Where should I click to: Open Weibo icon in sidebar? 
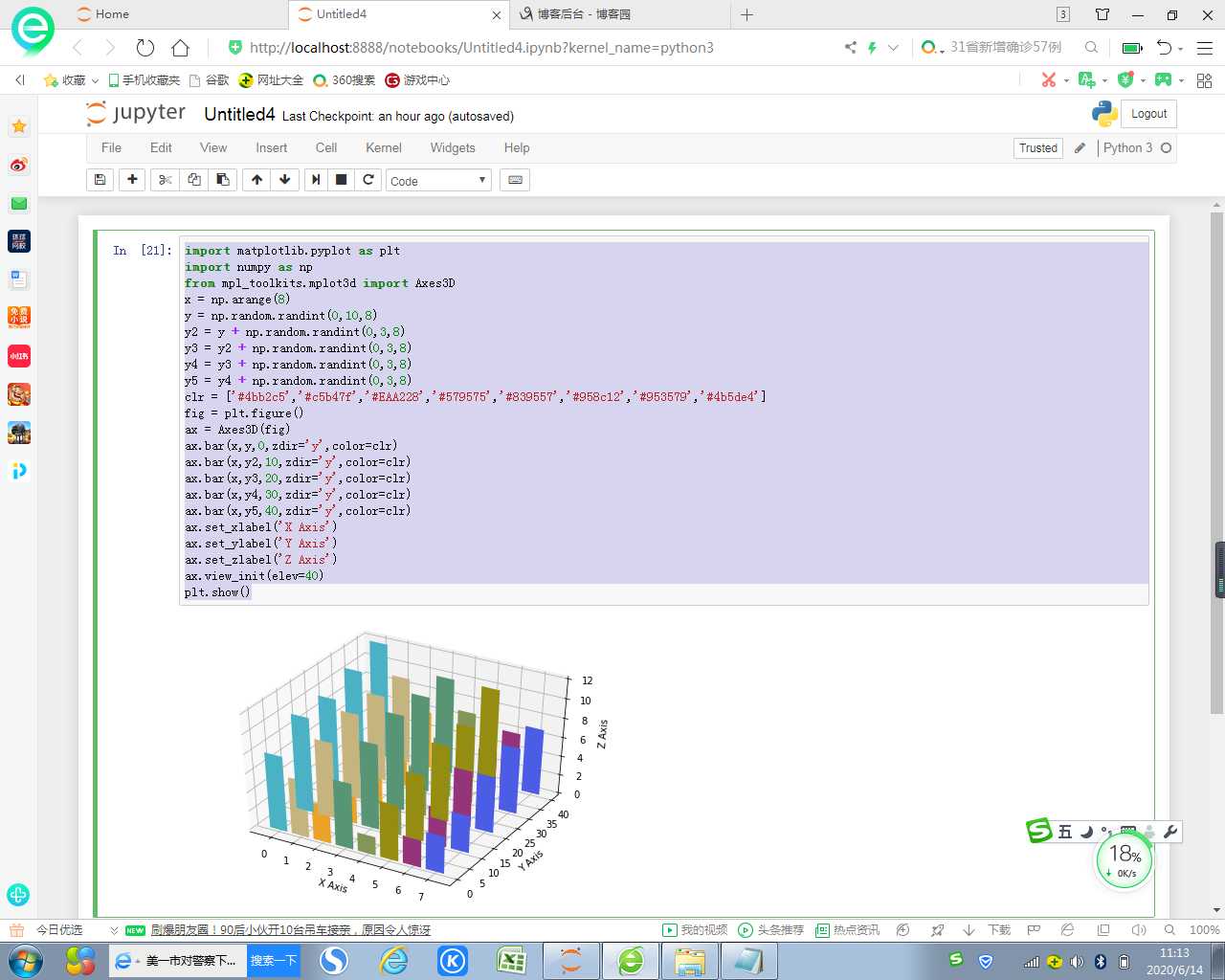(x=19, y=165)
